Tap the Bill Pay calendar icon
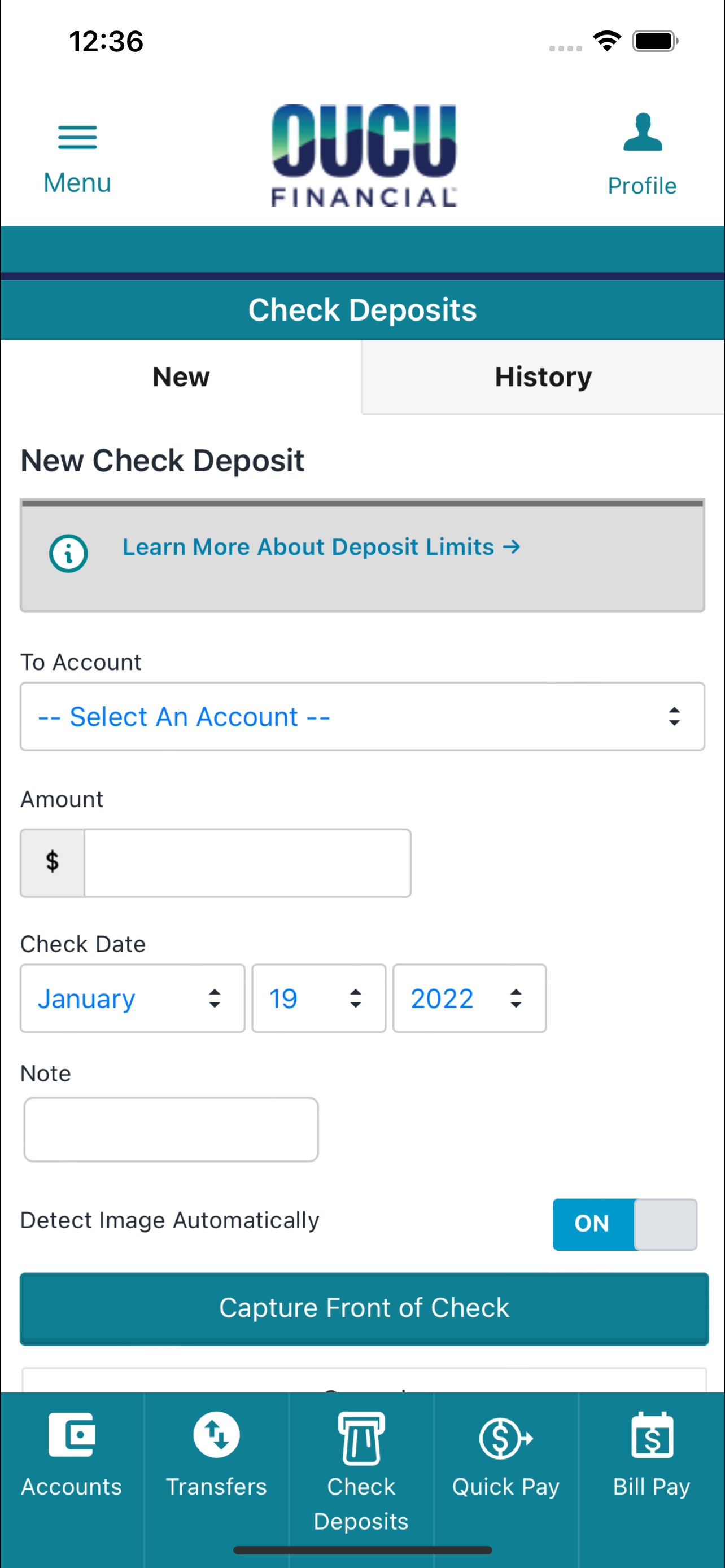The image size is (725, 1568). point(652,1435)
